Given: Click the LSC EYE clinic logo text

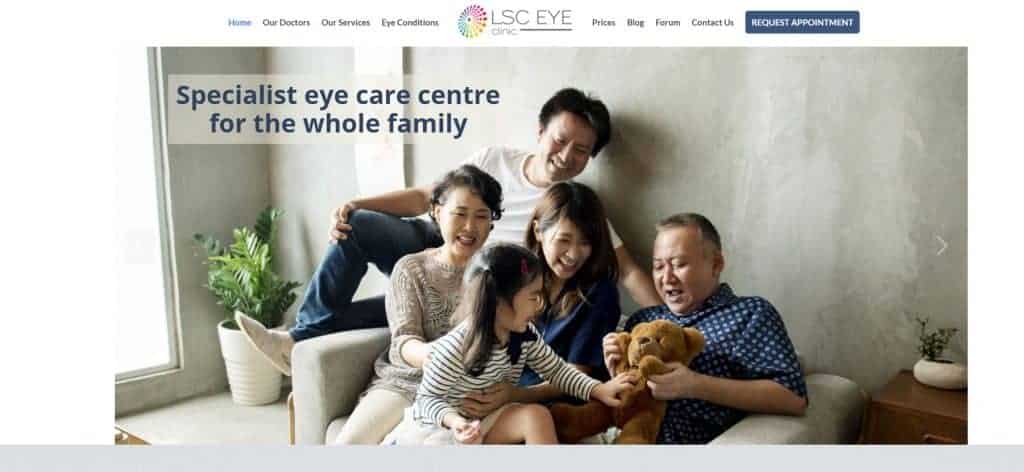Looking at the screenshot, I should pyautogui.click(x=532, y=22).
